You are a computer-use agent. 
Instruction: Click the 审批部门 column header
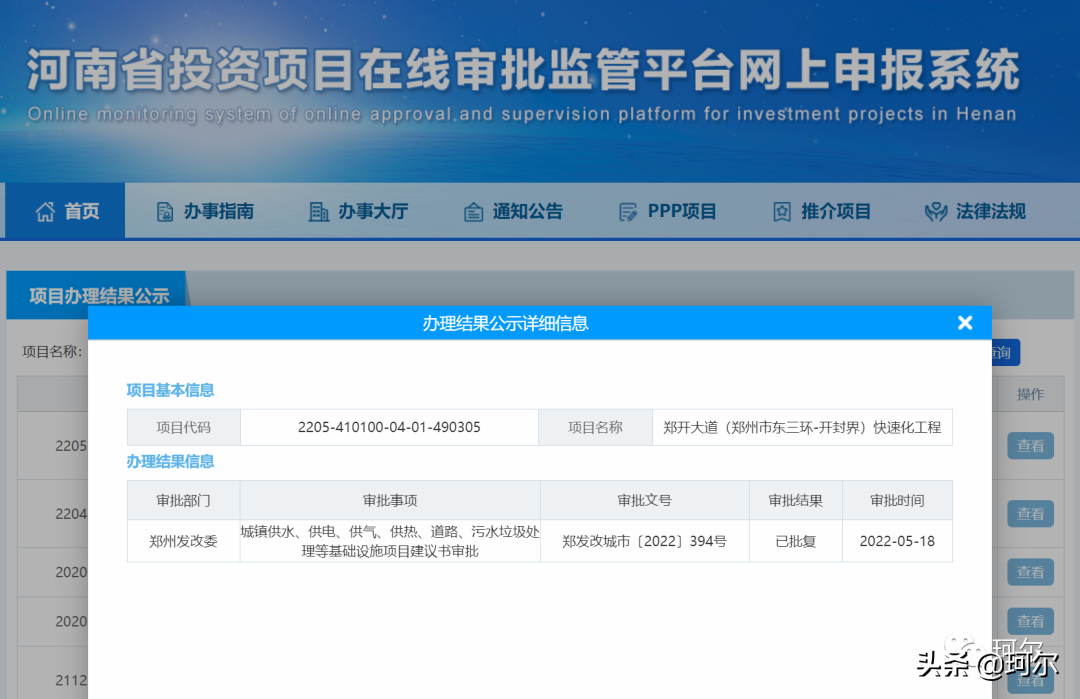pyautogui.click(x=183, y=501)
